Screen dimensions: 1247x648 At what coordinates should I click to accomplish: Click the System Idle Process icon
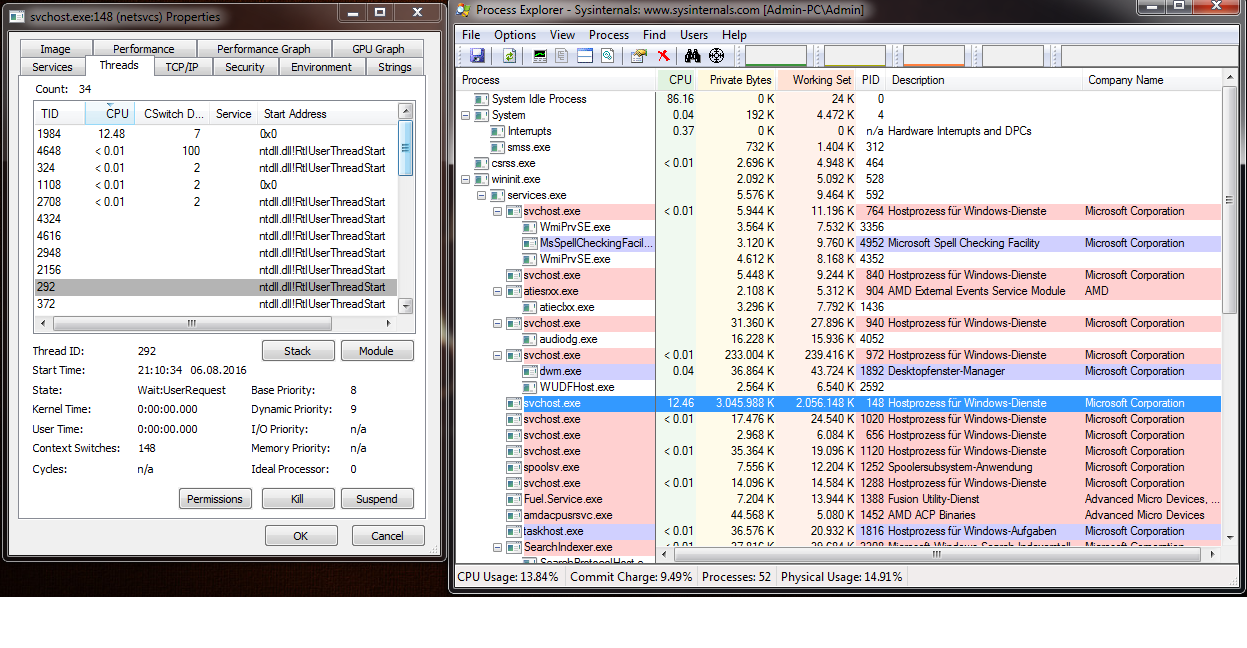[482, 99]
